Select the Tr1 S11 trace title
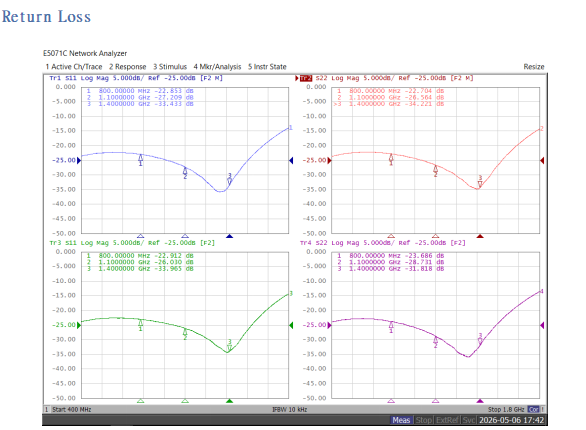Viewport: 586px width, 430px height. (x=136, y=78)
